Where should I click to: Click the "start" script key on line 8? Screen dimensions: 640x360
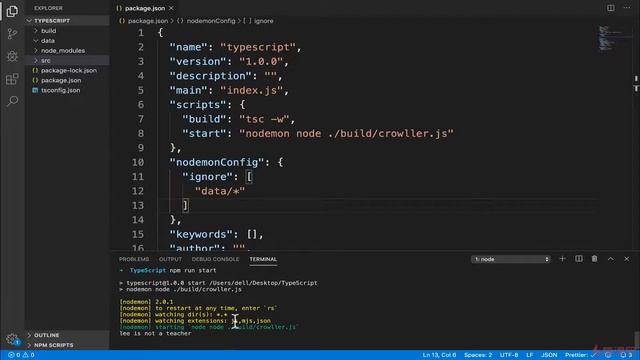204,133
